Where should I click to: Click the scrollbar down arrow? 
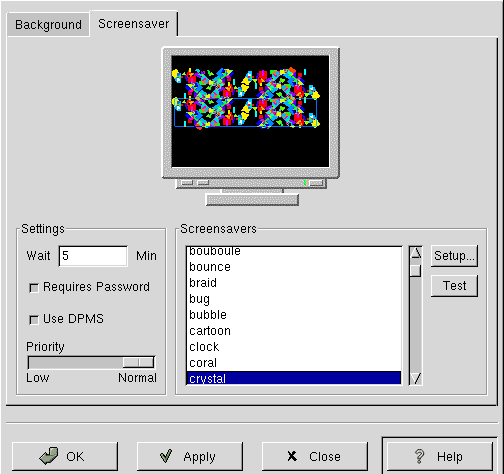click(416, 378)
